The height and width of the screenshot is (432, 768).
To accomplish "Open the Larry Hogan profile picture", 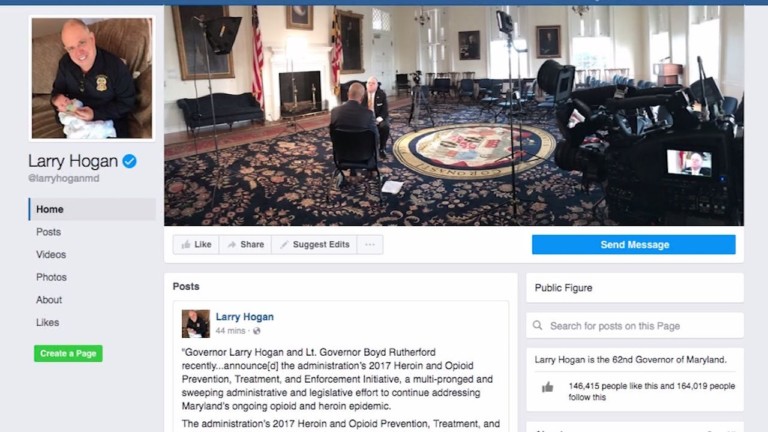I will pyautogui.click(x=92, y=78).
